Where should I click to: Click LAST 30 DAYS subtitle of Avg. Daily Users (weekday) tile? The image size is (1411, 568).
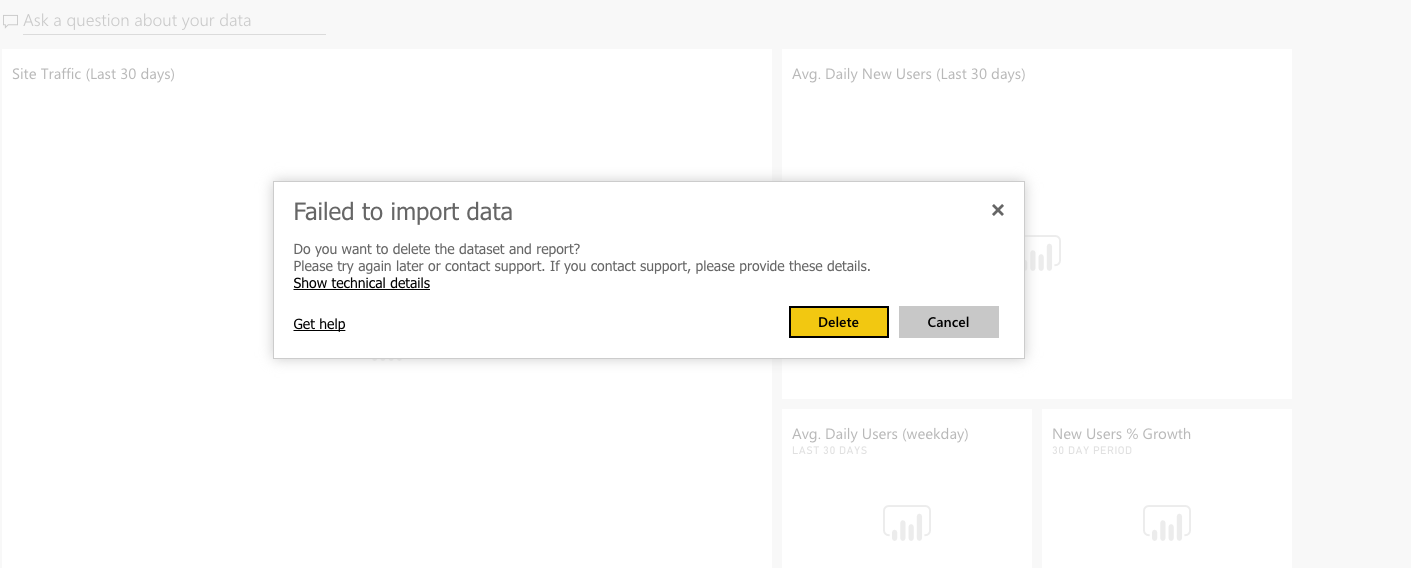[x=829, y=451]
